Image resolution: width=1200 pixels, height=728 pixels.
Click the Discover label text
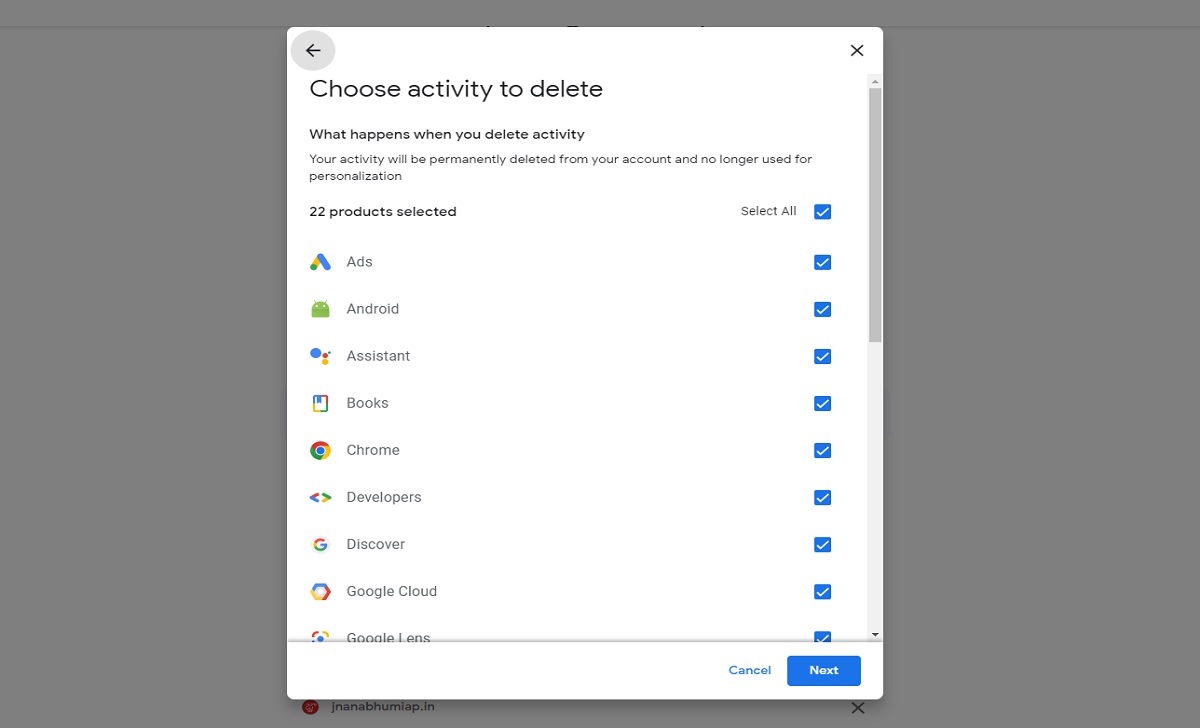click(376, 544)
